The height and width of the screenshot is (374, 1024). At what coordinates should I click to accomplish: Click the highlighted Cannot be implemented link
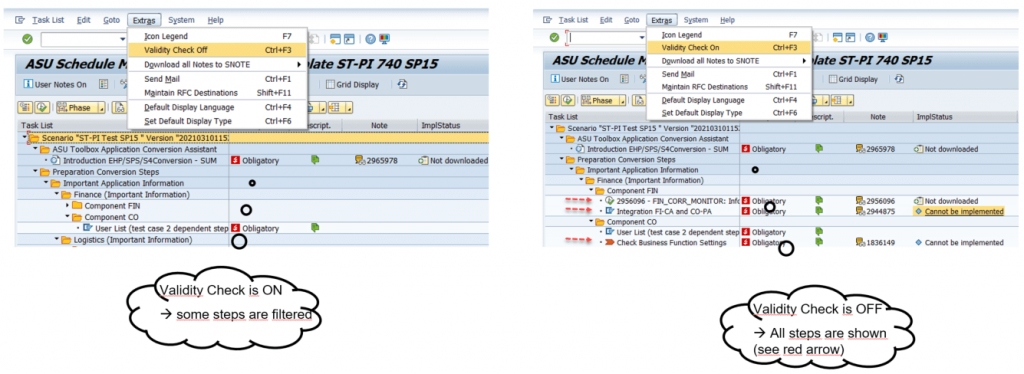(964, 211)
